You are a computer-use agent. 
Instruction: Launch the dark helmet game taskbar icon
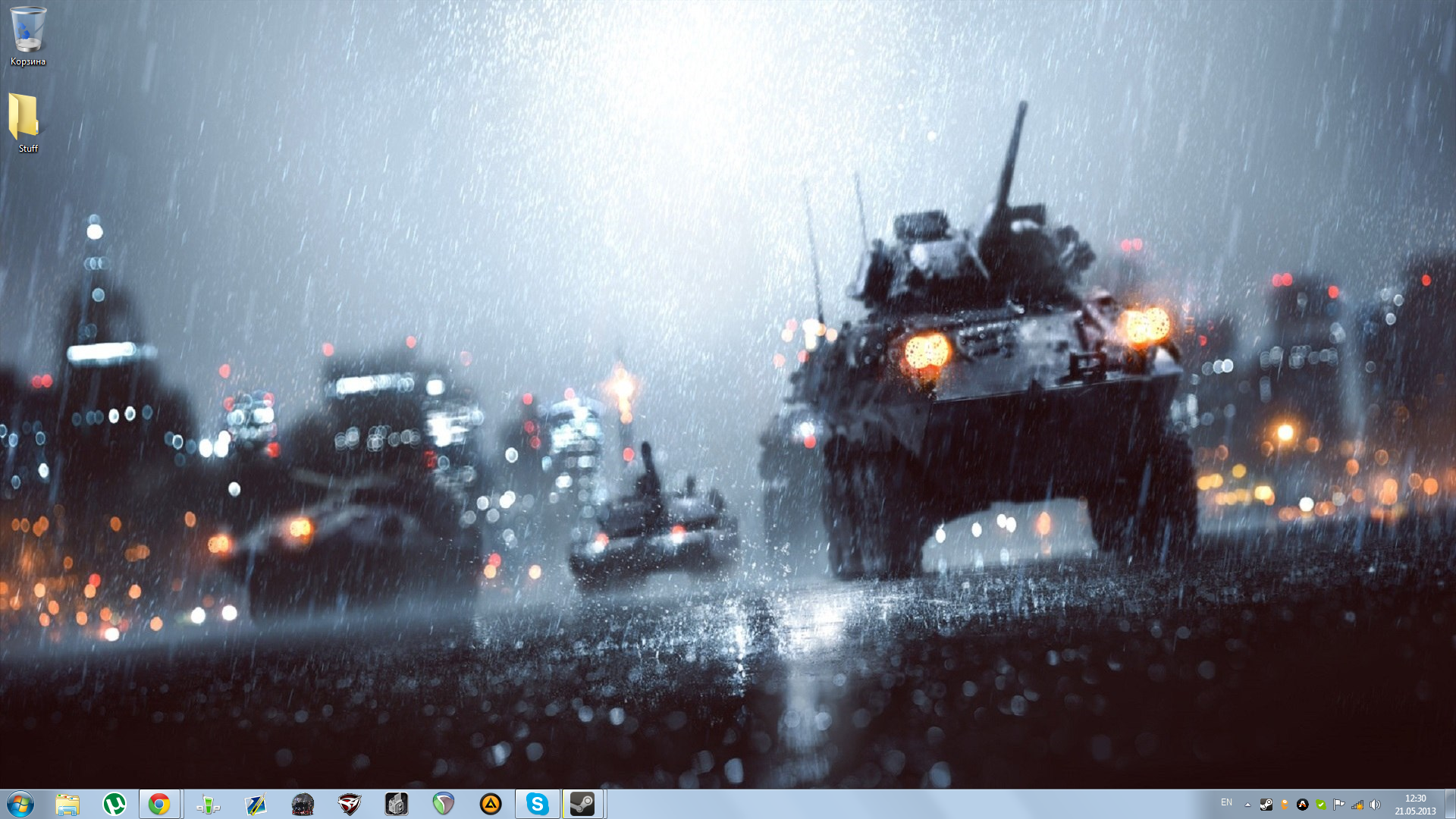pyautogui.click(x=303, y=804)
